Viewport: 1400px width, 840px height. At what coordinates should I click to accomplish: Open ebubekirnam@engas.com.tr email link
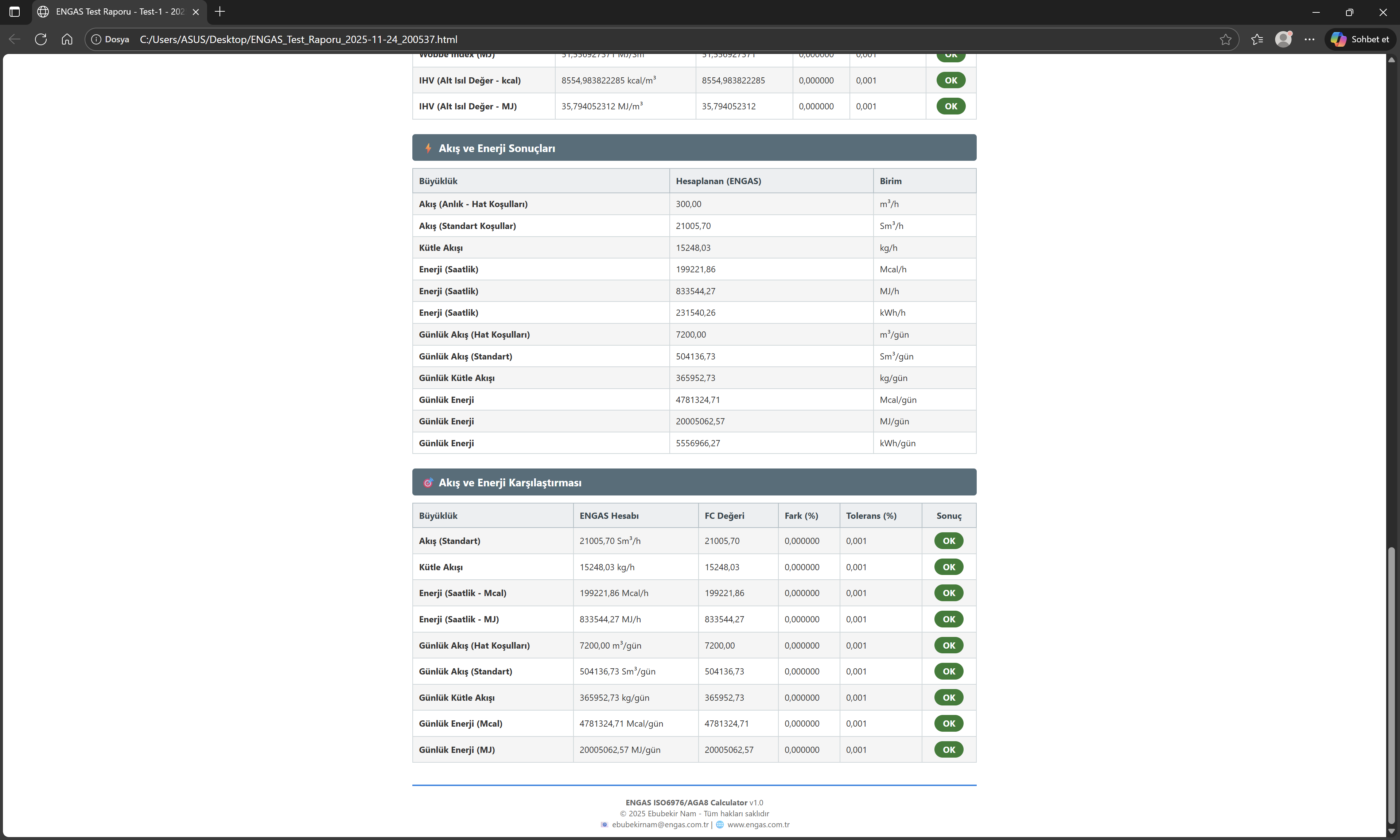(660, 824)
